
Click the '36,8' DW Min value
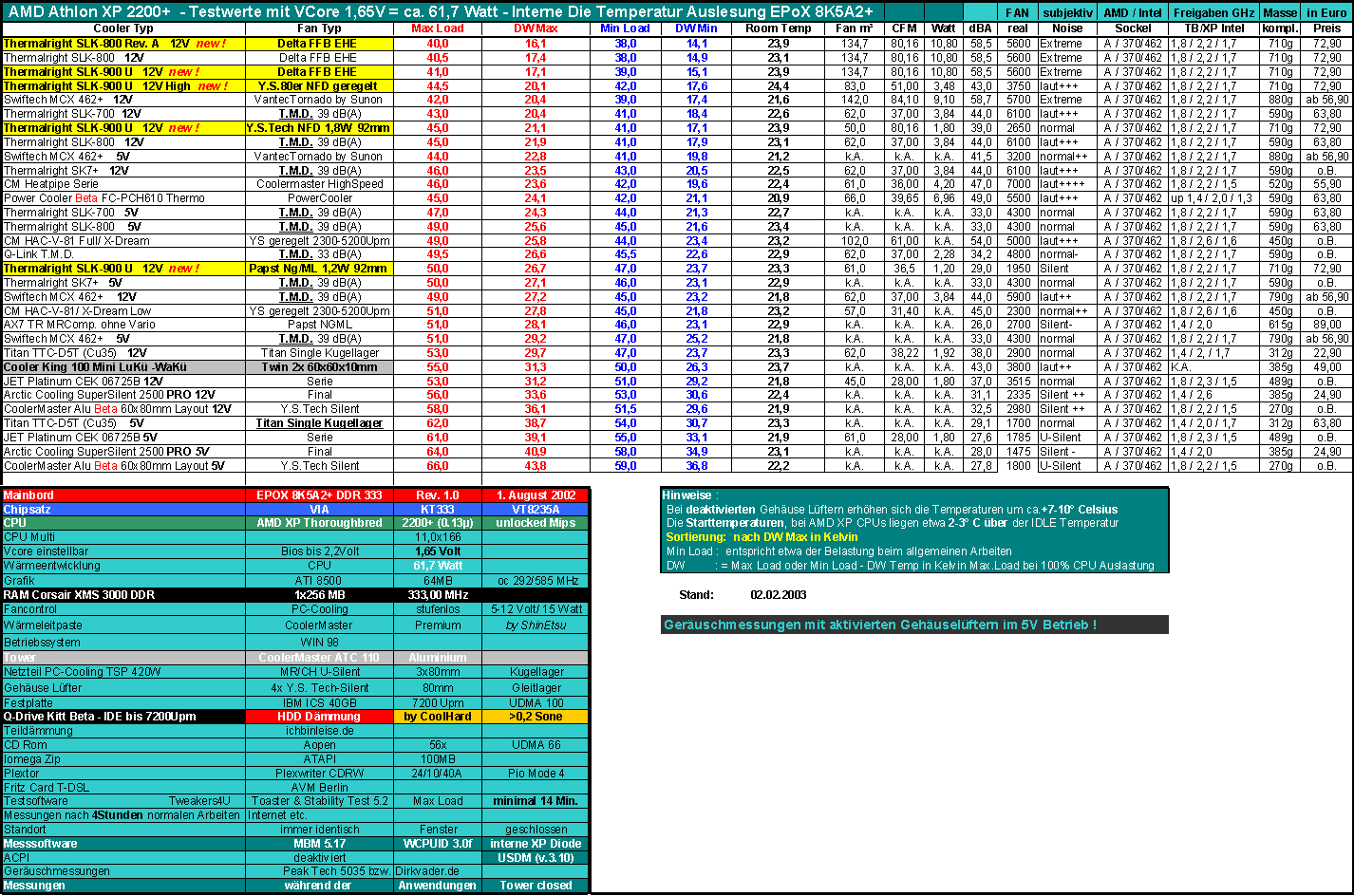point(697,466)
